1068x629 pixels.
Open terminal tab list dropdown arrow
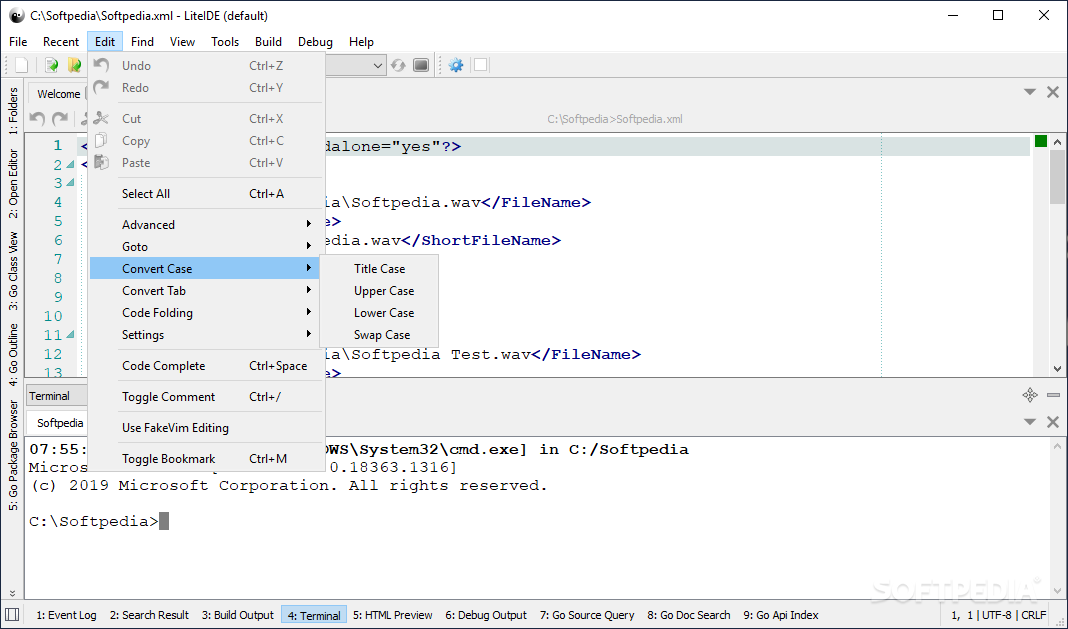(1030, 422)
